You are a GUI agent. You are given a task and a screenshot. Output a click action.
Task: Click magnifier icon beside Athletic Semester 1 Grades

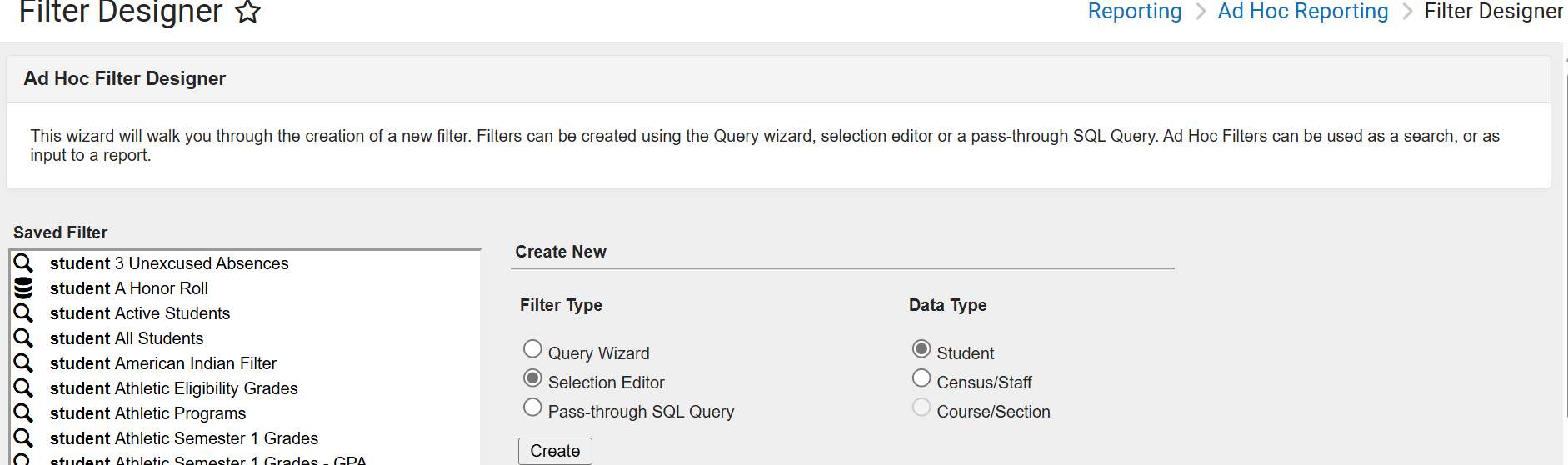[x=23, y=438]
